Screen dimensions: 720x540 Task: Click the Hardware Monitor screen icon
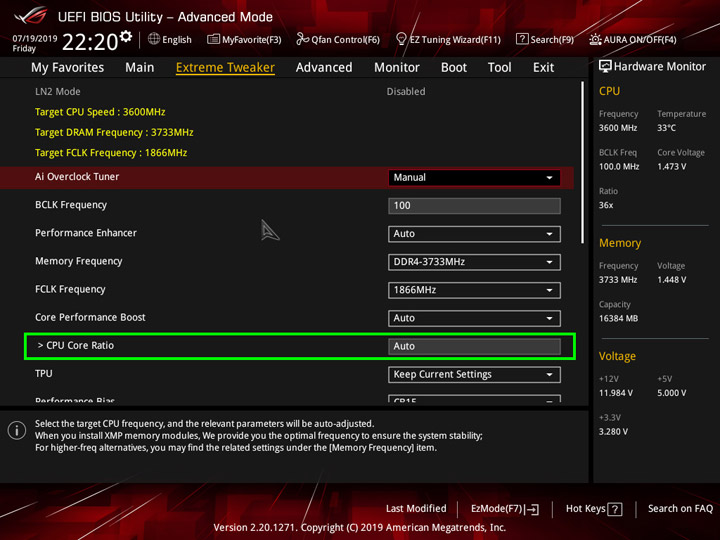605,67
